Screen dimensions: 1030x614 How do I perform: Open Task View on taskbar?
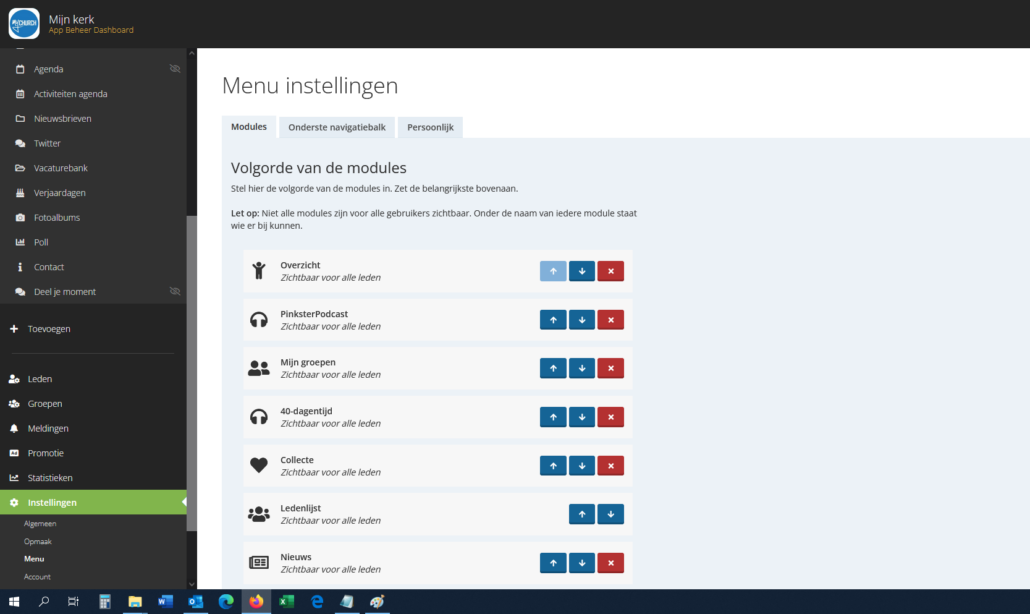(x=73, y=602)
